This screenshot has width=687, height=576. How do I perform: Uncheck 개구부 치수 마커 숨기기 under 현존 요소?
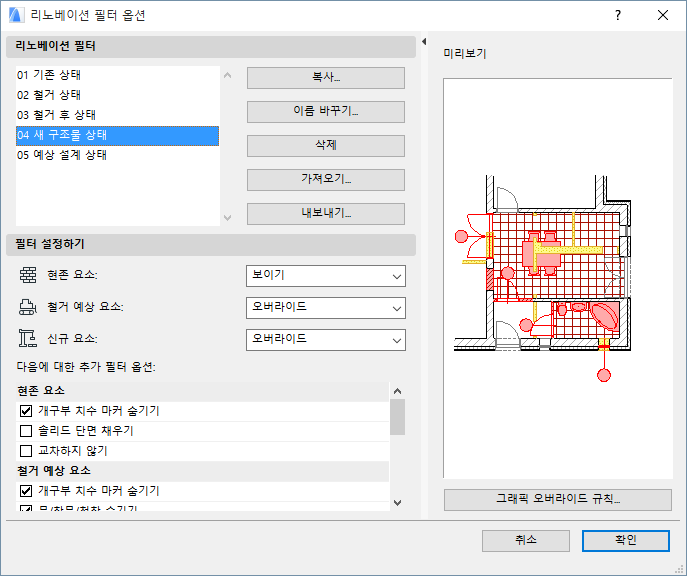point(26,411)
